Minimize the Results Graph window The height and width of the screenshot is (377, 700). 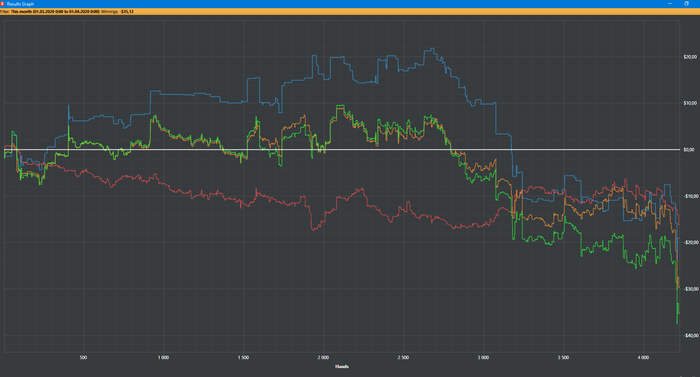(x=670, y=4)
